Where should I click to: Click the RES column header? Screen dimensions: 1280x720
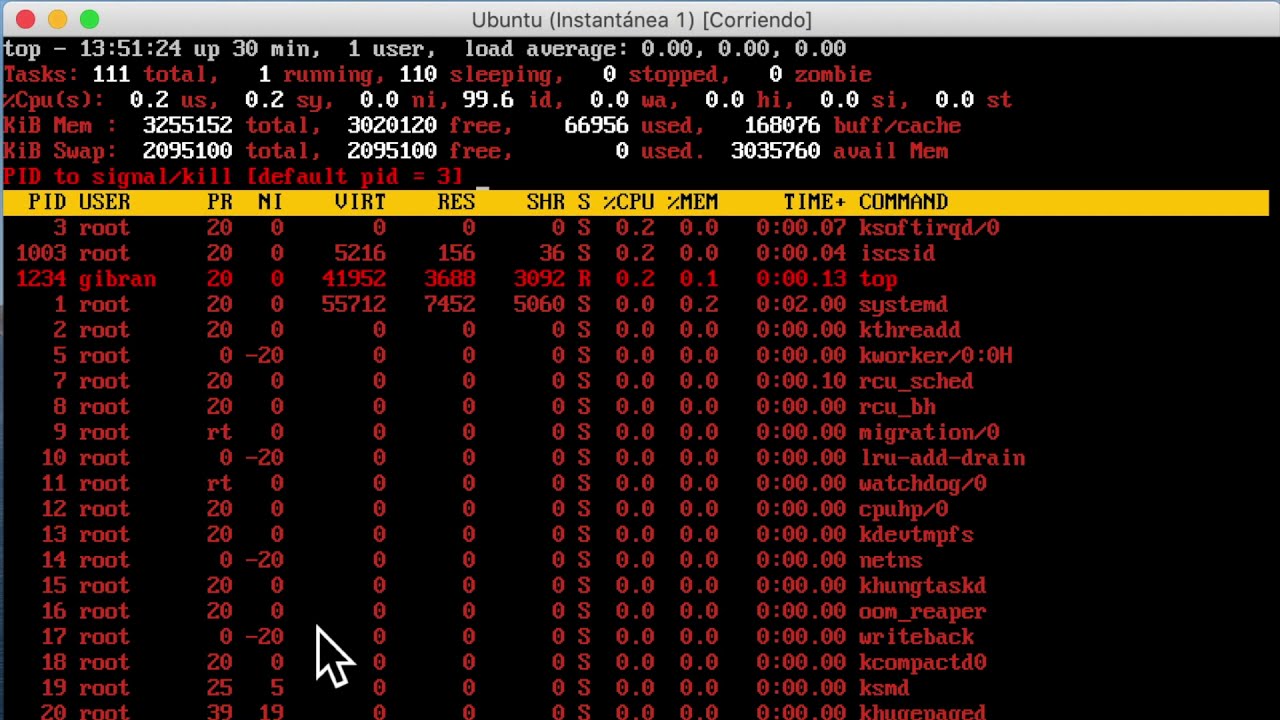[456, 202]
